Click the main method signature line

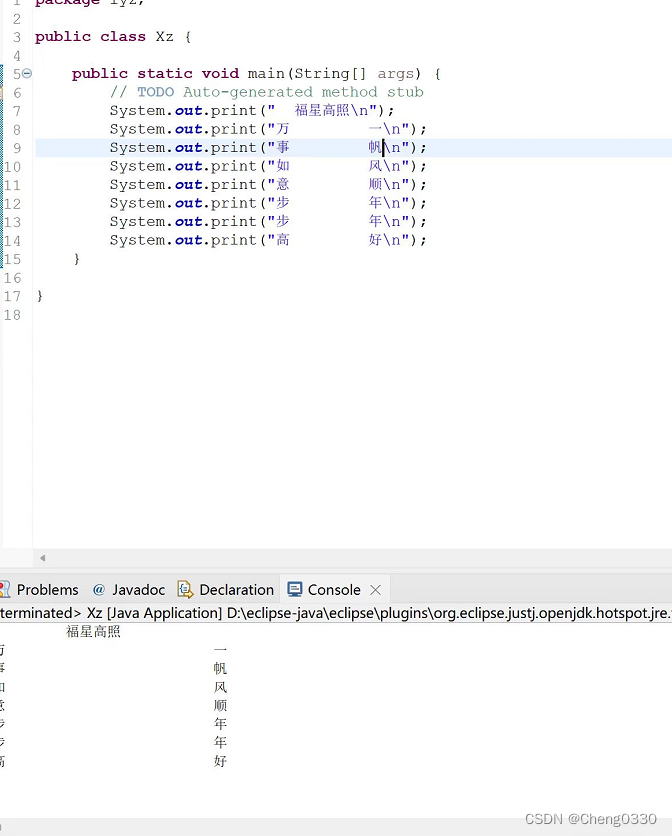pyautogui.click(x=257, y=74)
